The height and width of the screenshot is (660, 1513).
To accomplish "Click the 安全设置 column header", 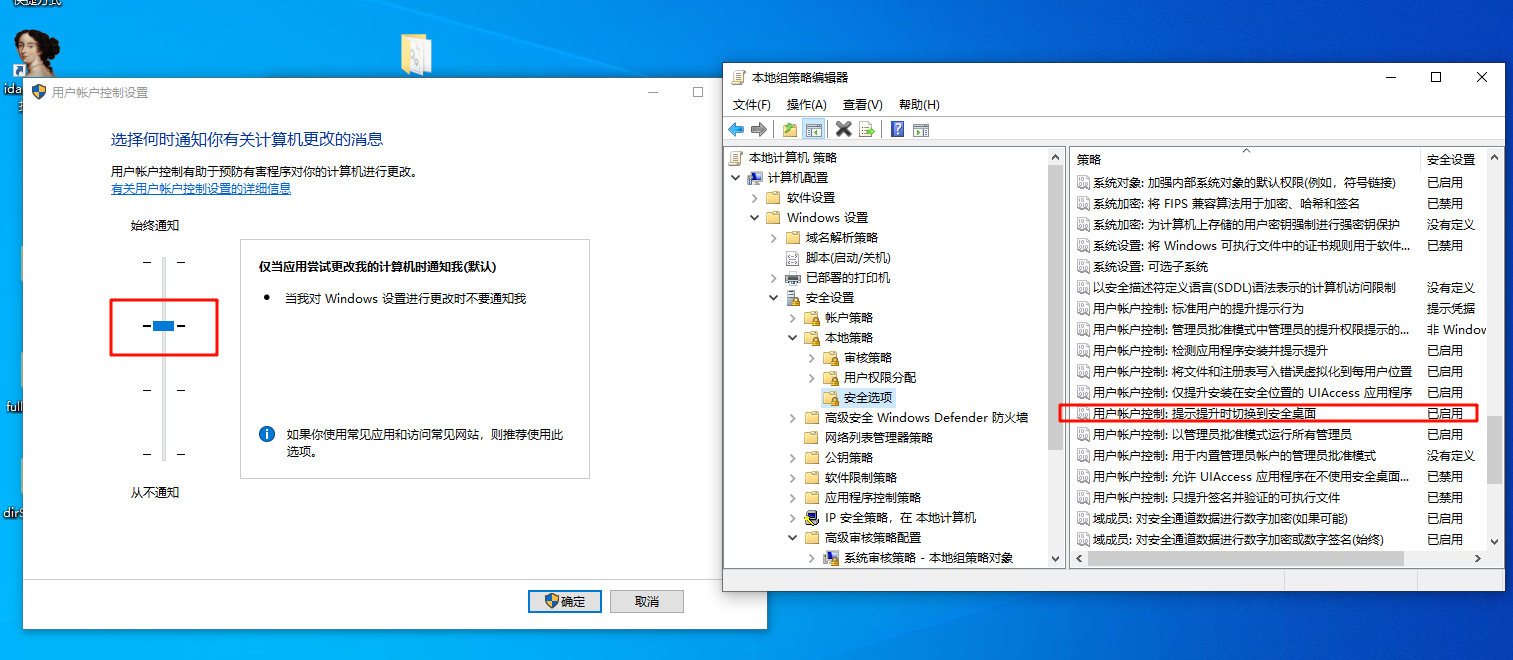I will coord(1452,160).
